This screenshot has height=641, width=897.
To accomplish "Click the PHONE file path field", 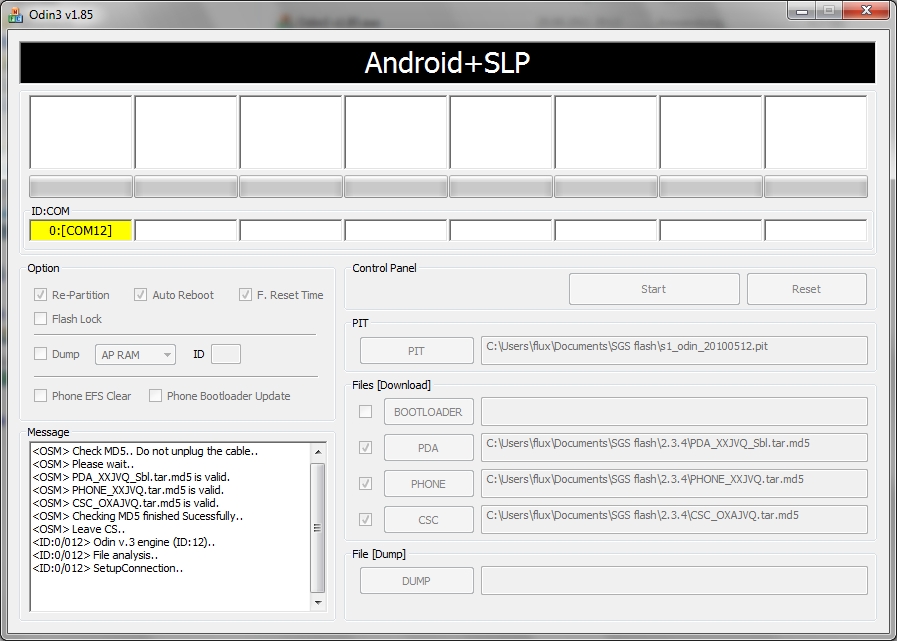I will tap(674, 484).
